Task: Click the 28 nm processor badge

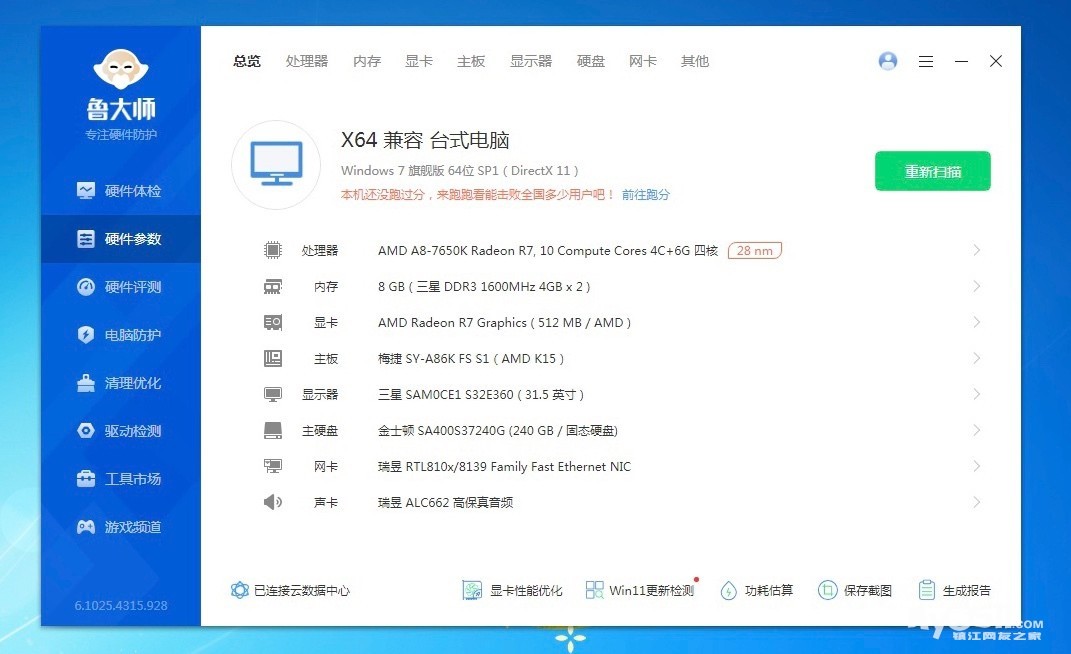Action: coord(754,250)
